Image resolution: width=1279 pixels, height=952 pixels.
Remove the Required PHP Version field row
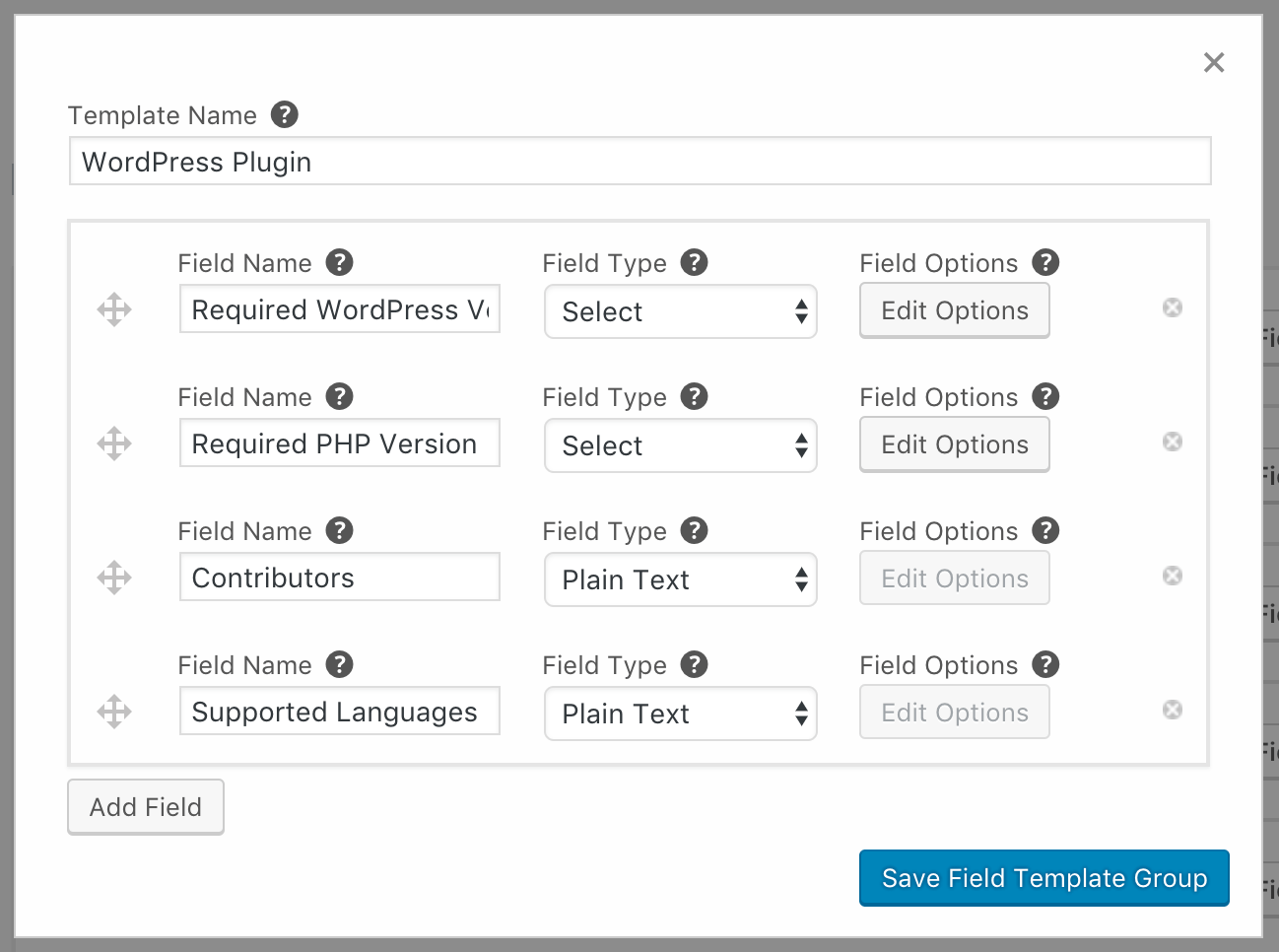click(1173, 442)
